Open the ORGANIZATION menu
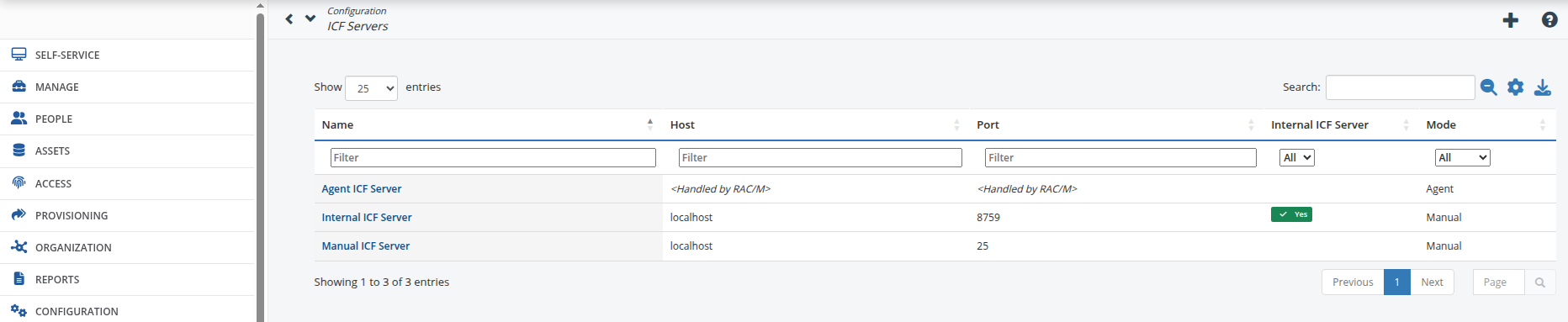 [x=73, y=247]
